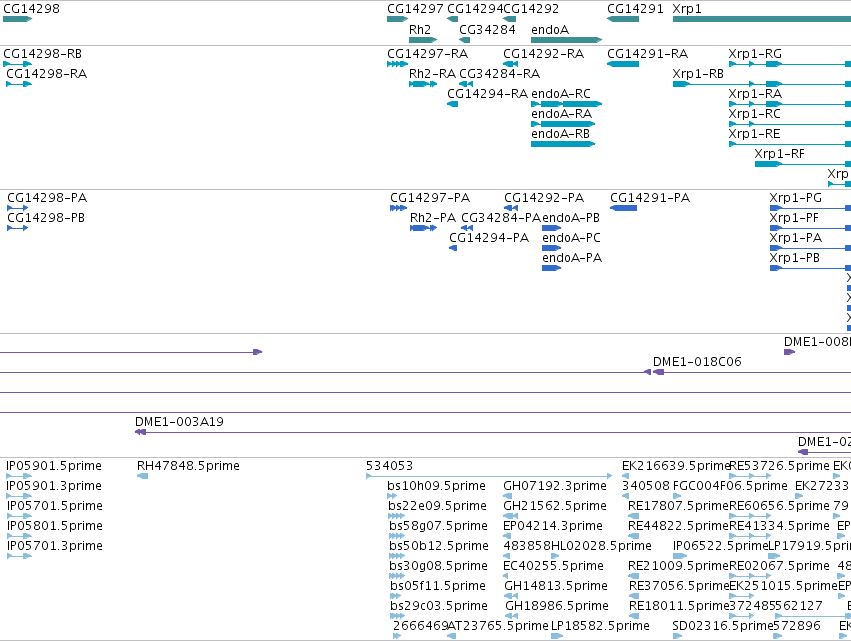This screenshot has height=641, width=851.
Task: Select the Xrp1-PF protein label
Action: coord(794,218)
